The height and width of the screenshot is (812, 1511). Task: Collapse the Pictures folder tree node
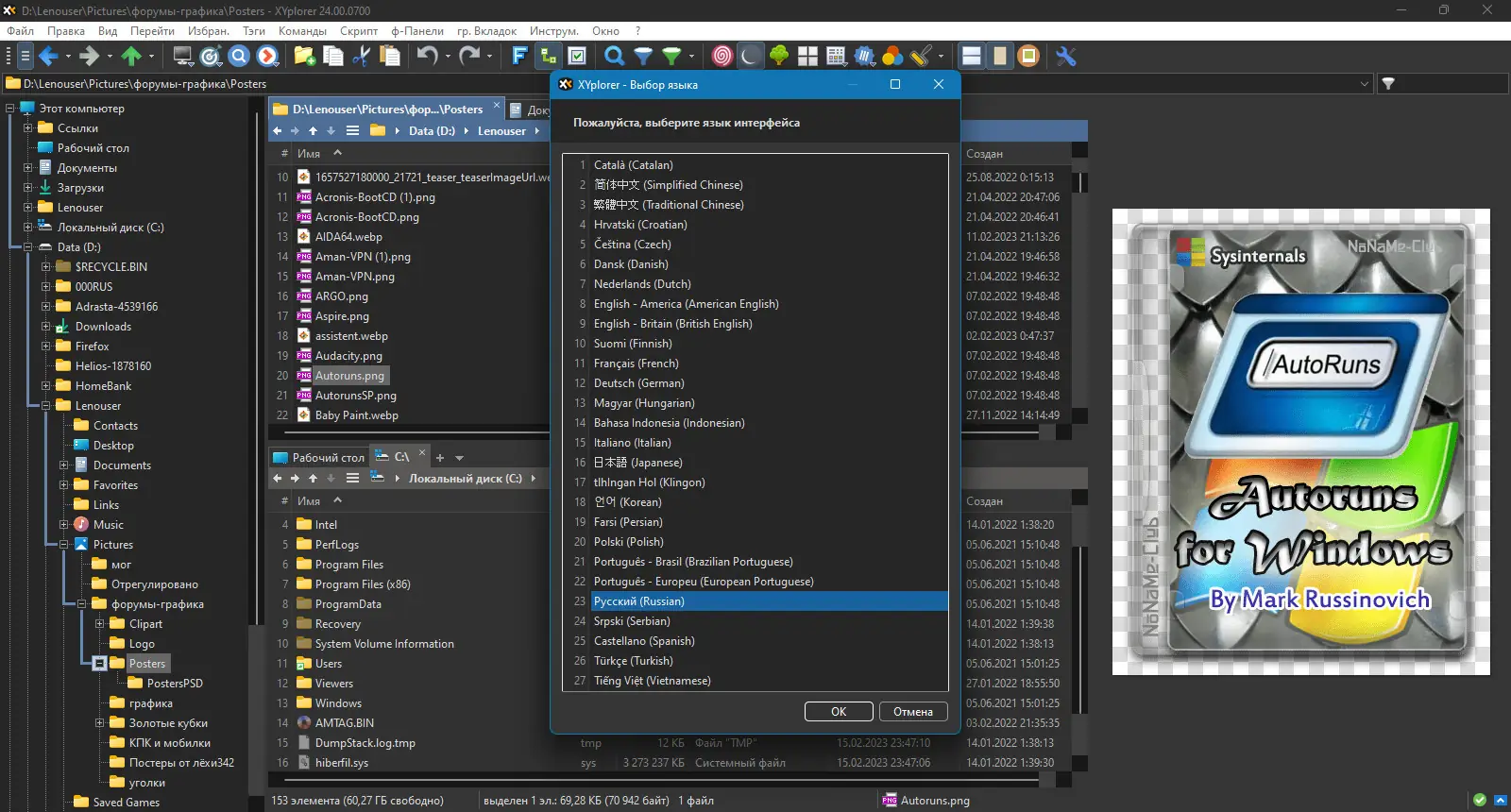click(x=63, y=545)
